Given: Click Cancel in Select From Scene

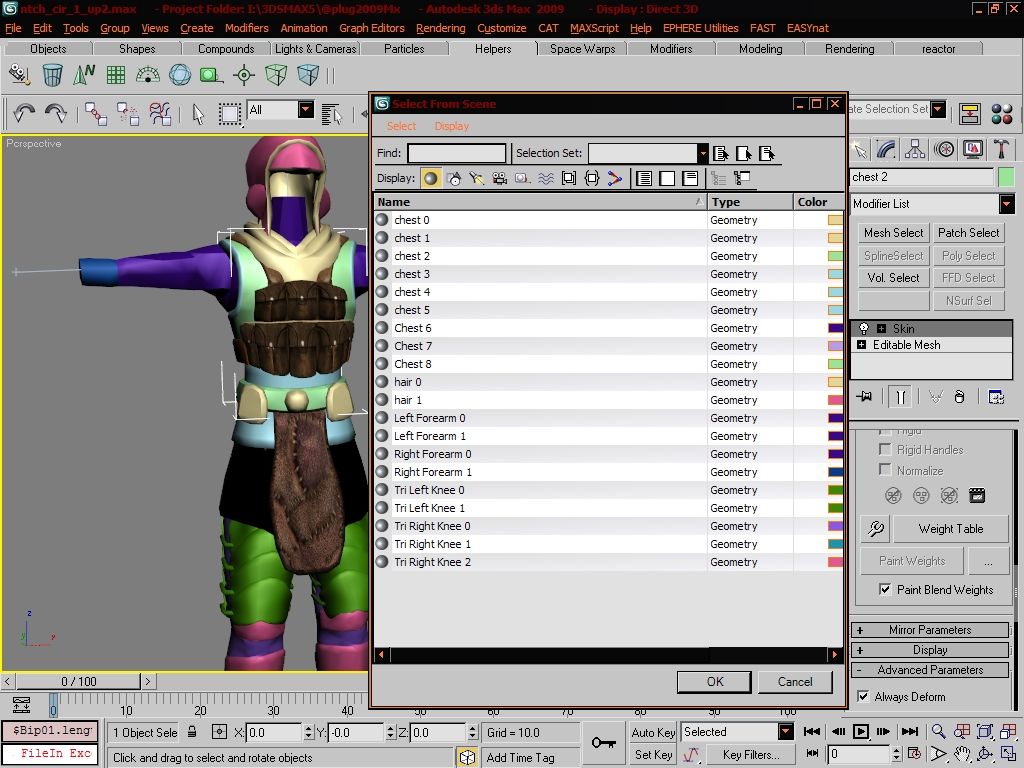Looking at the screenshot, I should [795, 681].
